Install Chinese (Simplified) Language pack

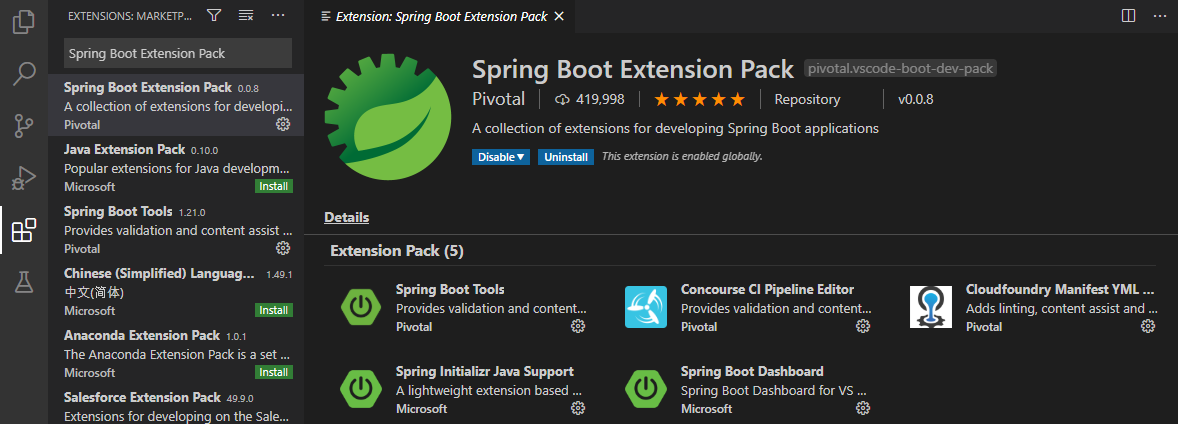[x=273, y=310]
